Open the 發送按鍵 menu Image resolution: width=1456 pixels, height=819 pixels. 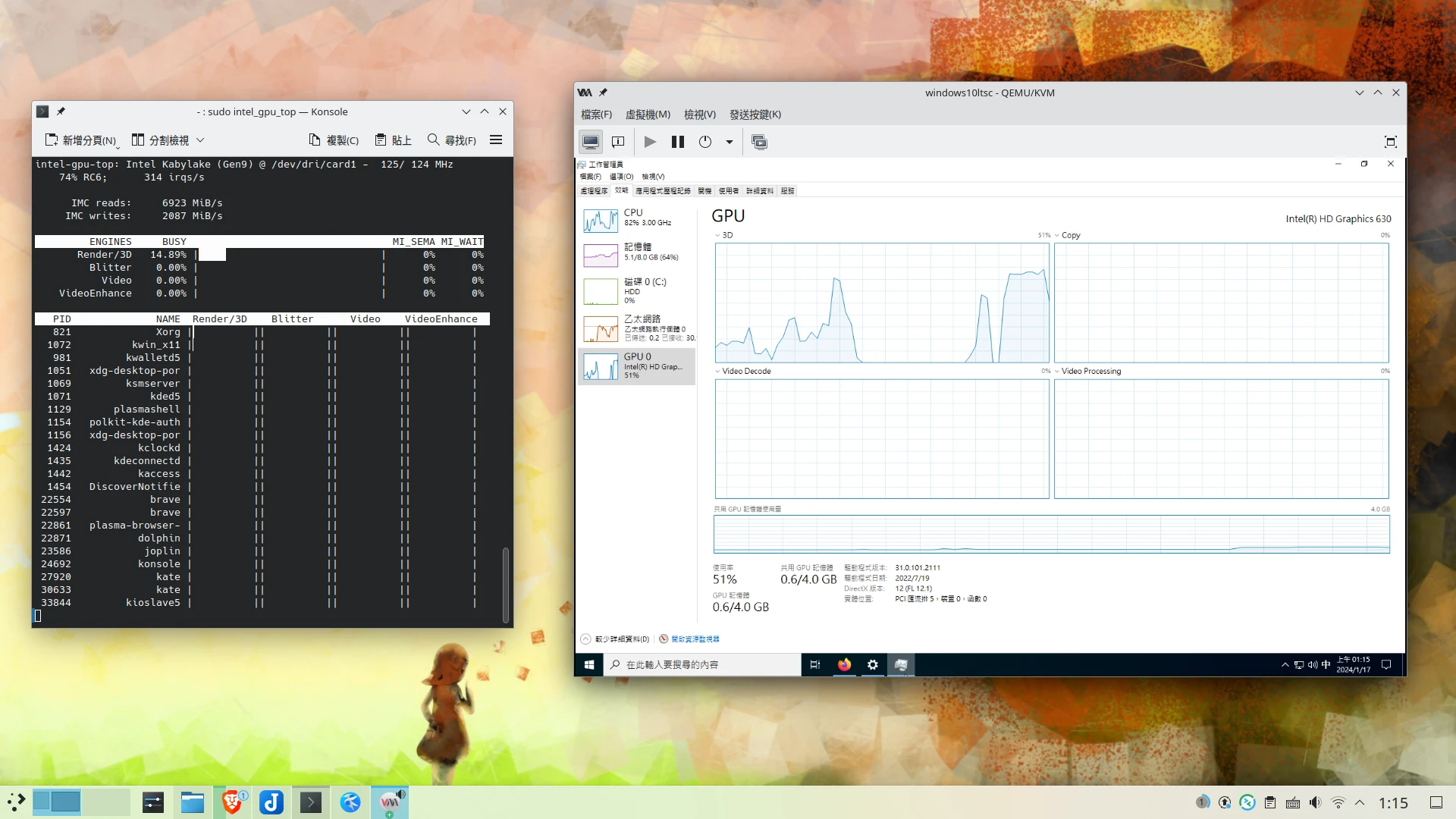755,115
